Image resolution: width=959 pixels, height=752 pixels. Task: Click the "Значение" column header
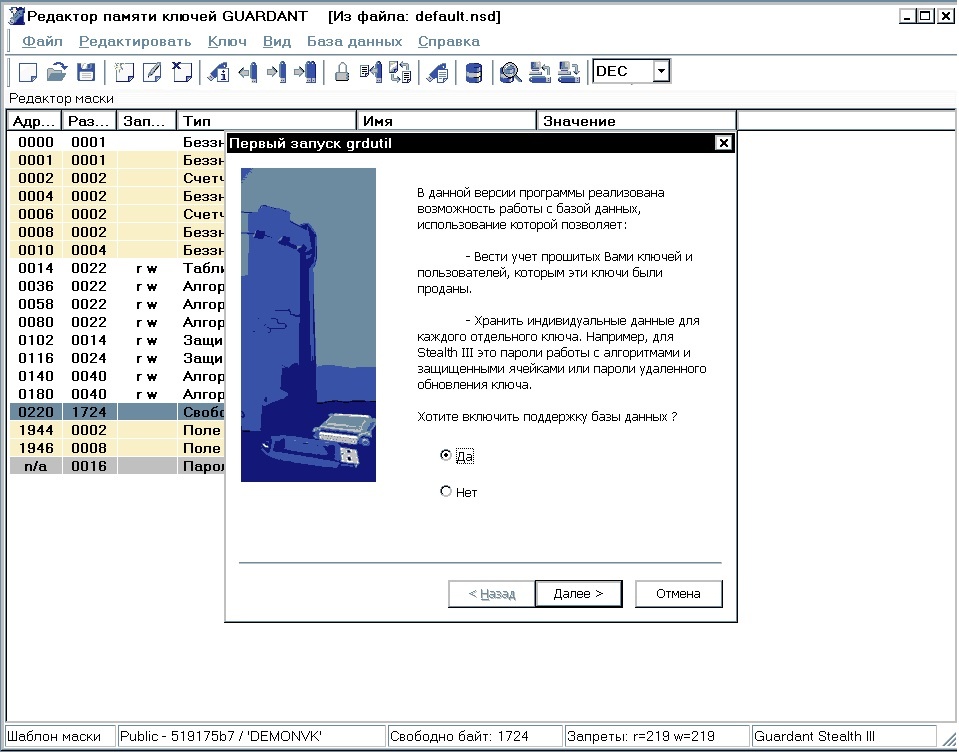coord(635,121)
